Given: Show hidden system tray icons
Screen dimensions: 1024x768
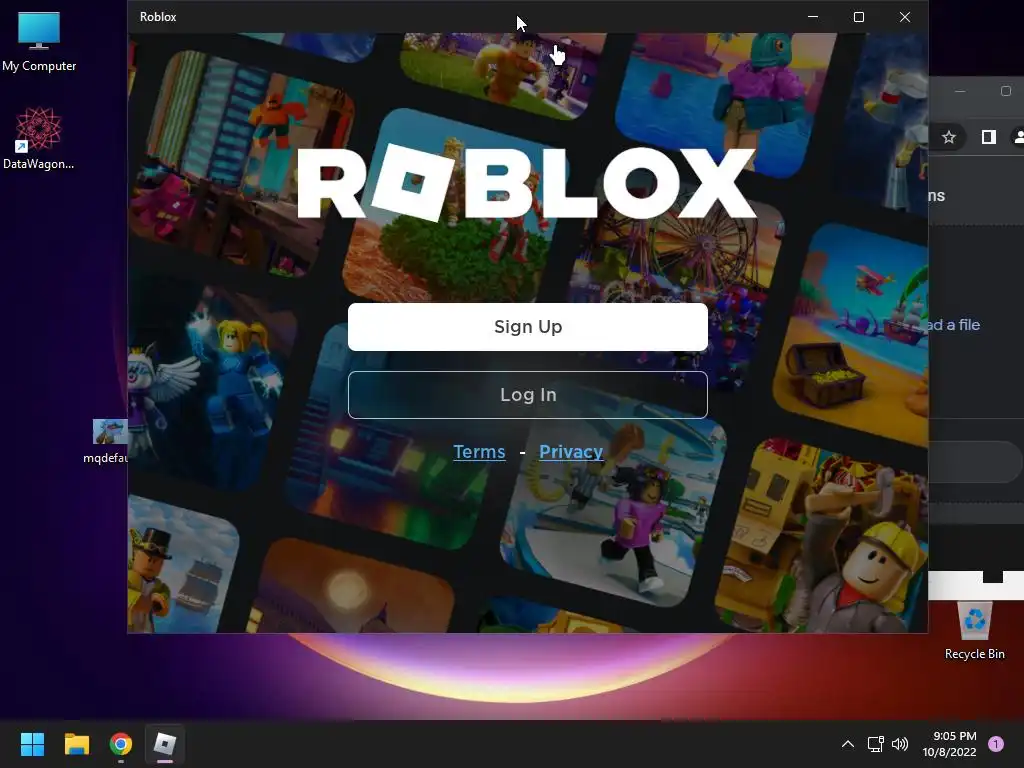Looking at the screenshot, I should (x=848, y=744).
